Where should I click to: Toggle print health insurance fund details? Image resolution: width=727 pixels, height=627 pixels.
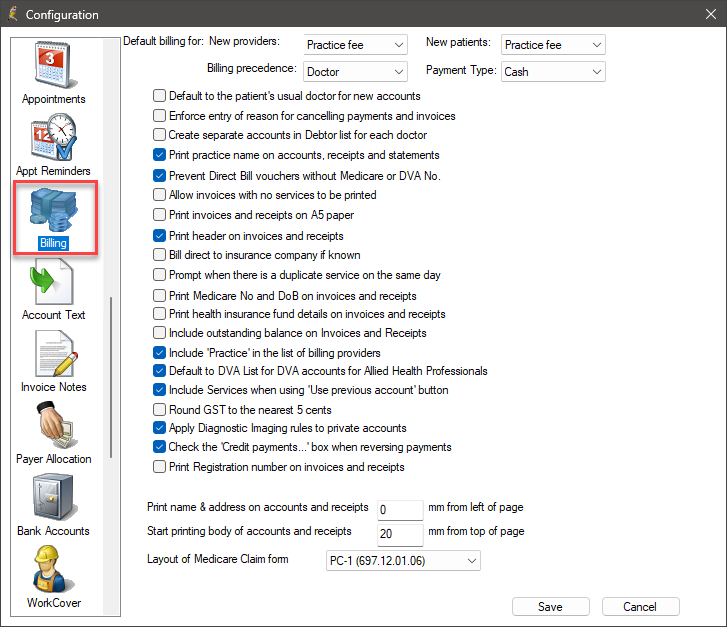pyautogui.click(x=159, y=314)
